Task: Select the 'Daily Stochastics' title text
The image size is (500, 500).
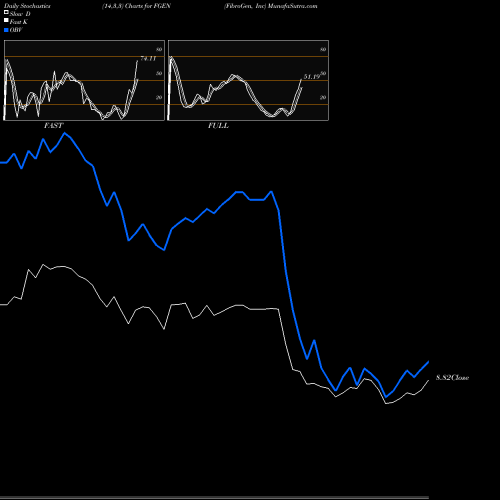Action: click(27, 6)
